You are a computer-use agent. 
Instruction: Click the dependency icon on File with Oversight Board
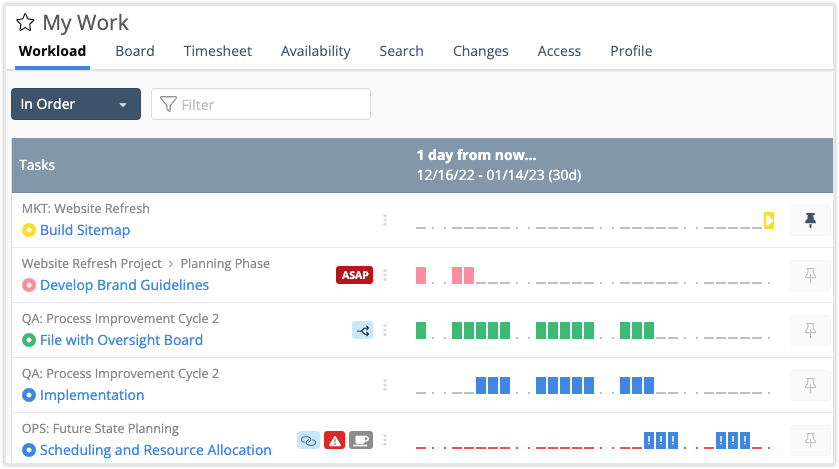pos(362,330)
